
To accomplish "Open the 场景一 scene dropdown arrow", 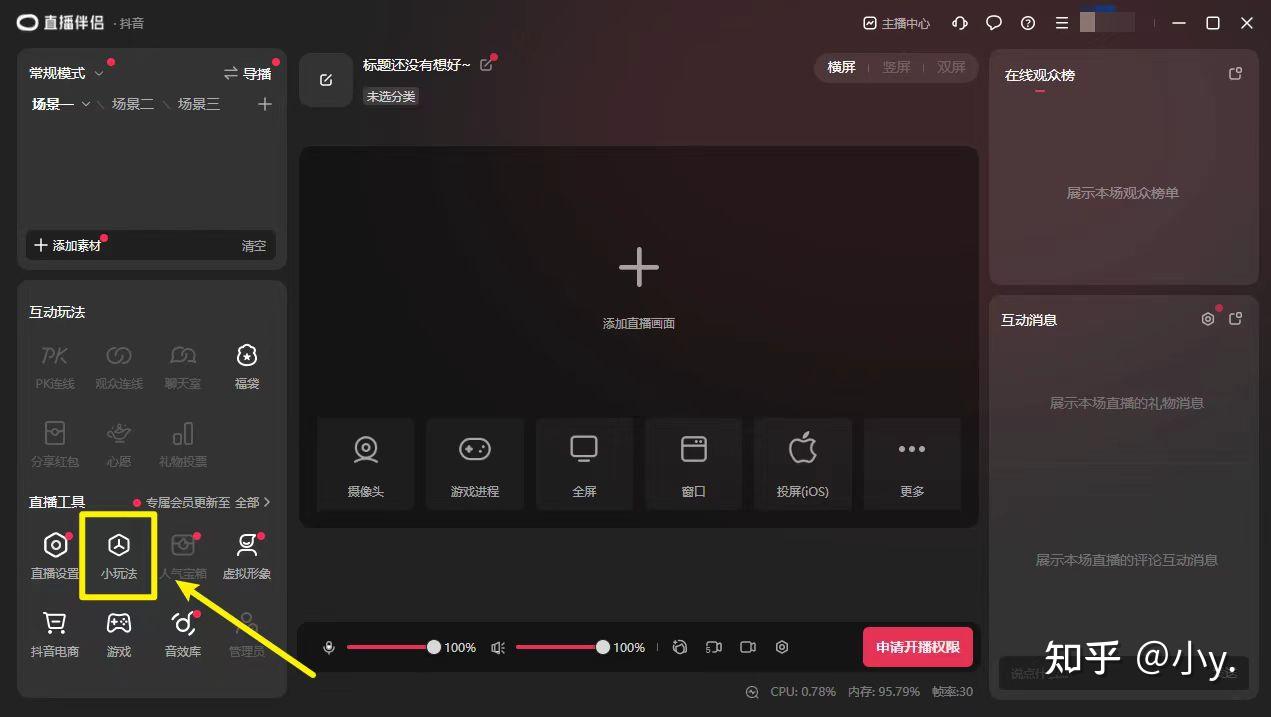I will tap(85, 103).
